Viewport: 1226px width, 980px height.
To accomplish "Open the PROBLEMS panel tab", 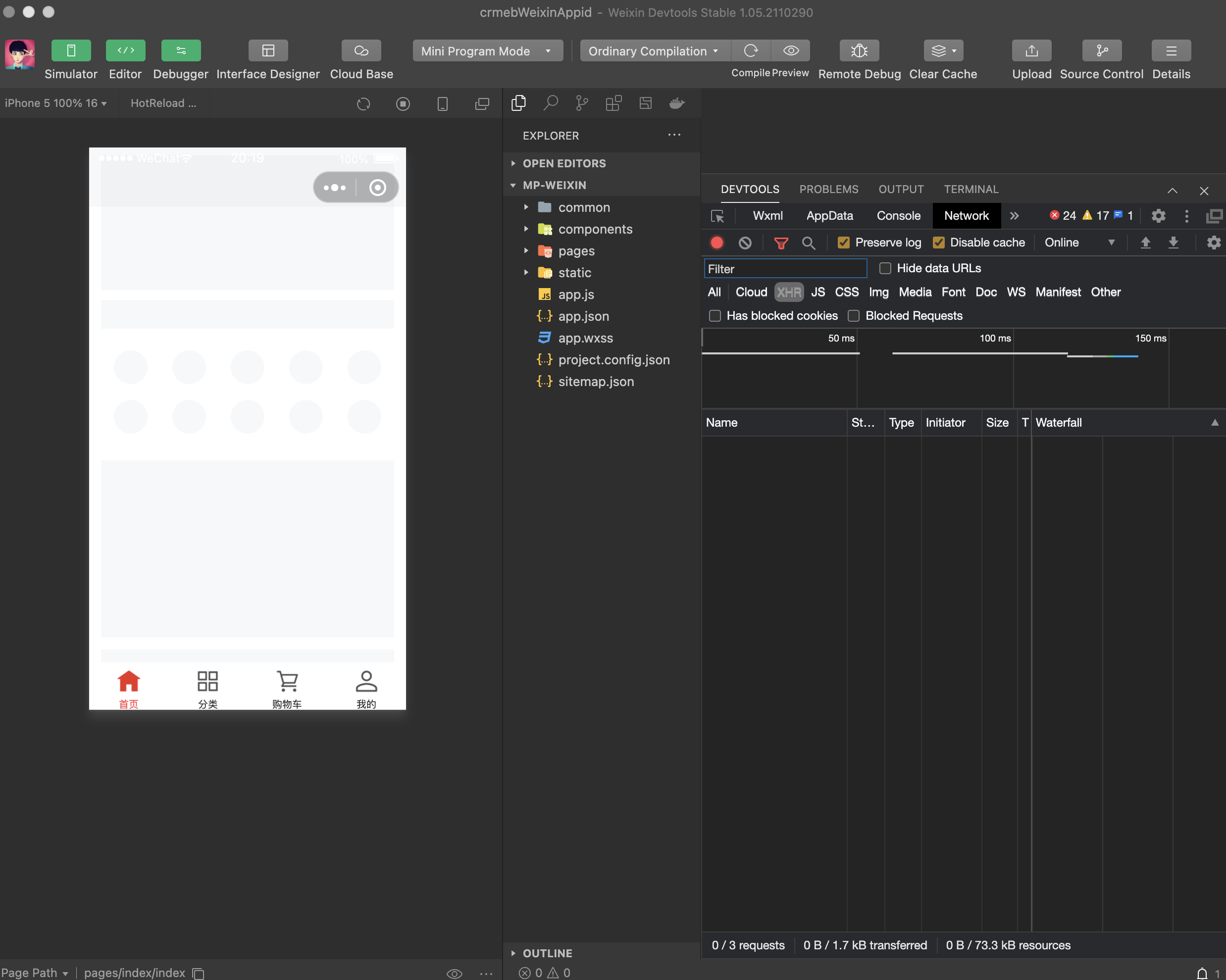I will click(x=828, y=189).
